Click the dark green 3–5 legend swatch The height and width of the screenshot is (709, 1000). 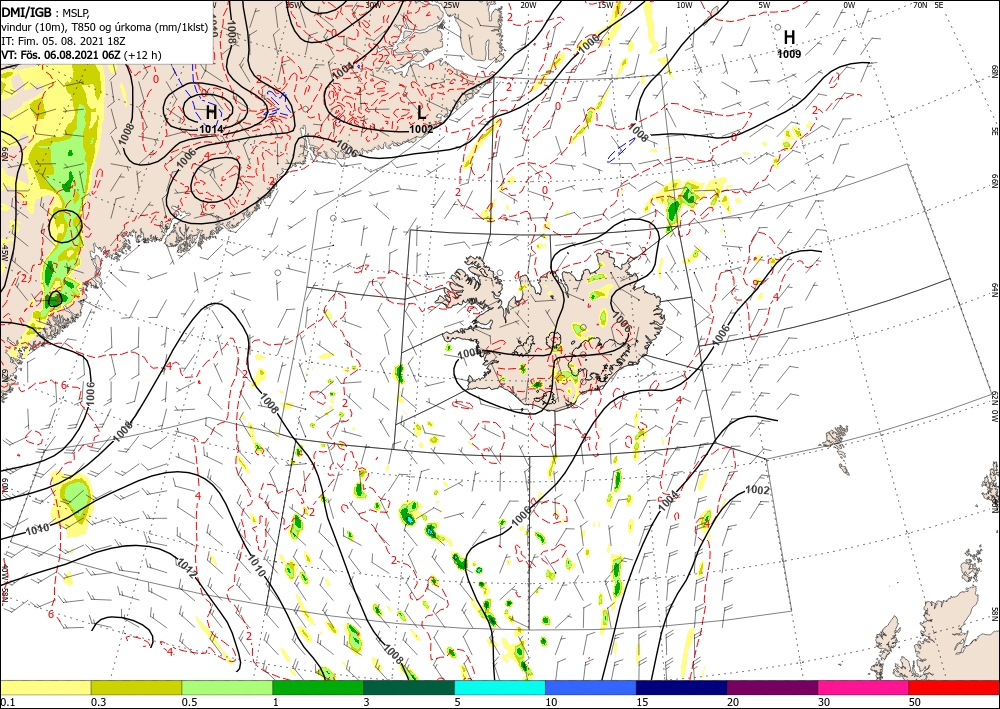click(x=409, y=687)
